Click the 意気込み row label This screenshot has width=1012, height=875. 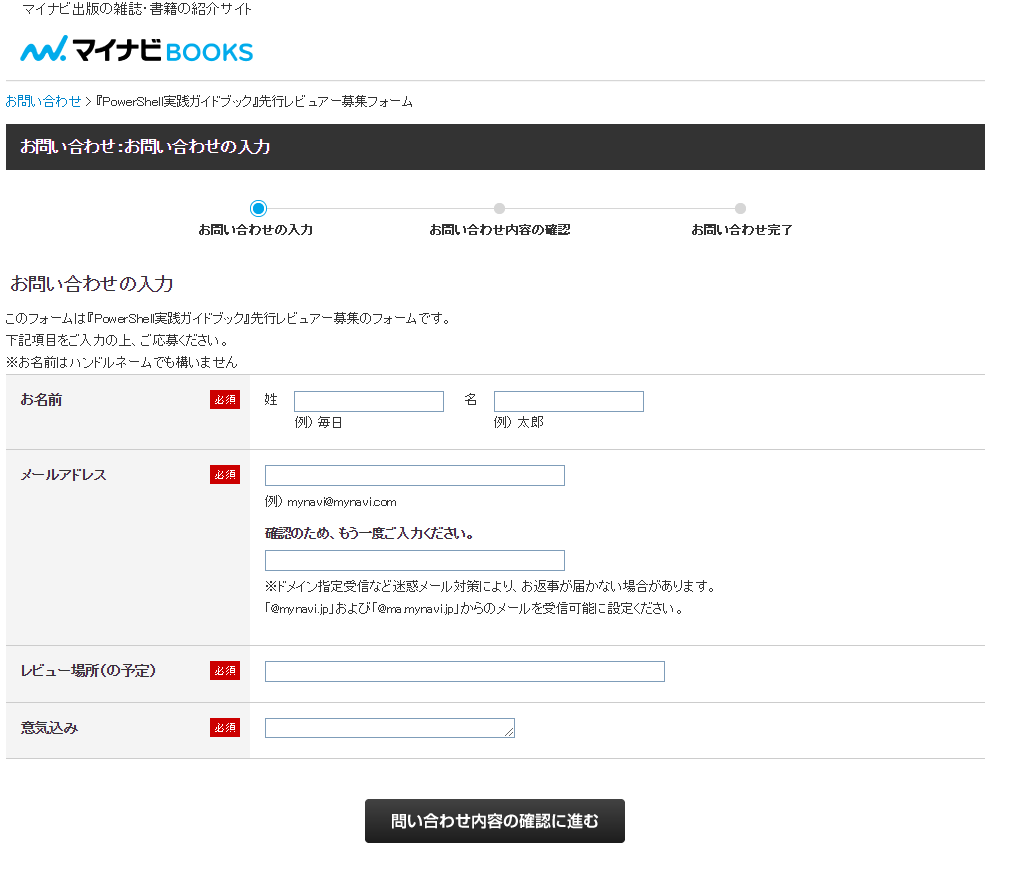click(x=49, y=727)
